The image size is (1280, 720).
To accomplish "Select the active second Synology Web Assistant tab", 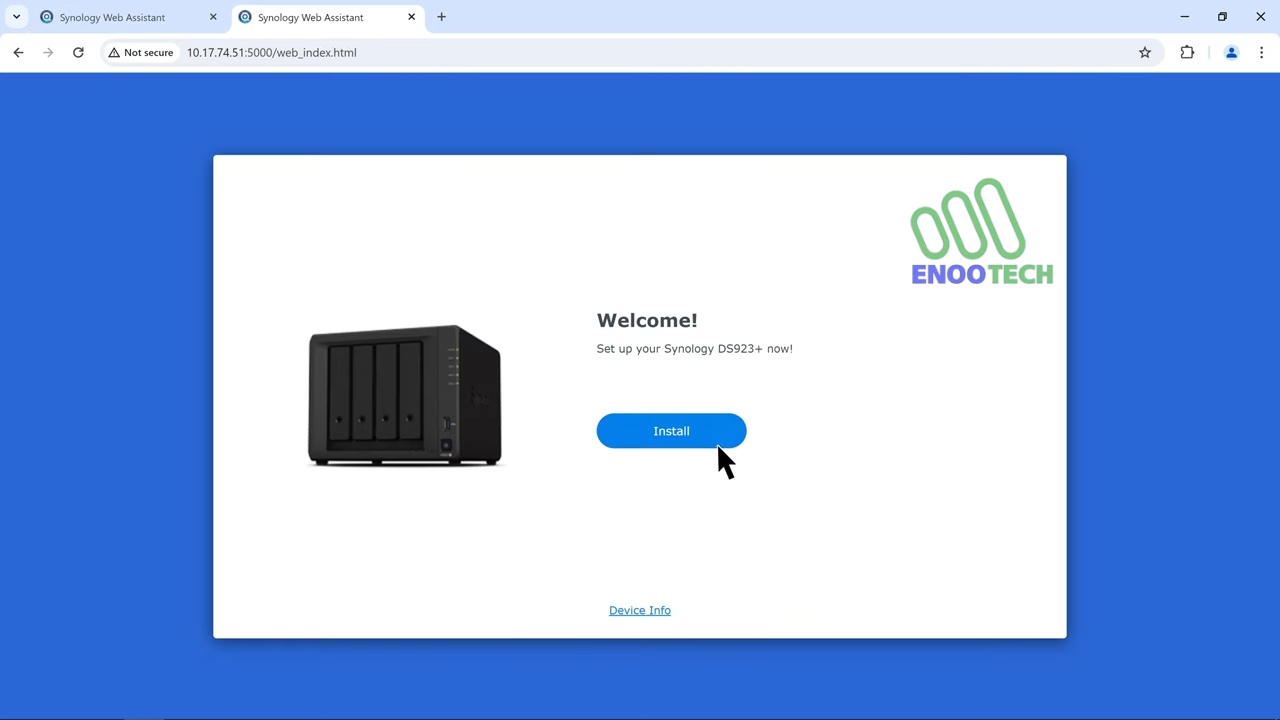I will click(328, 17).
